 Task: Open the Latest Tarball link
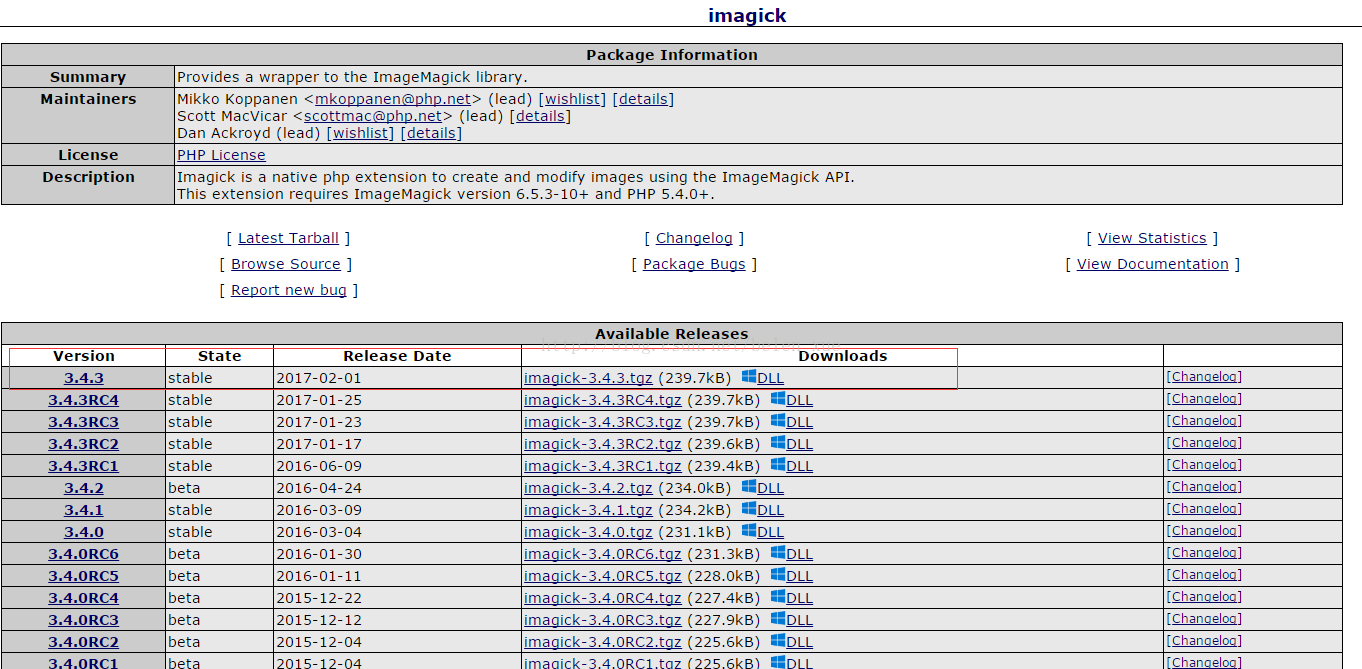click(x=288, y=238)
